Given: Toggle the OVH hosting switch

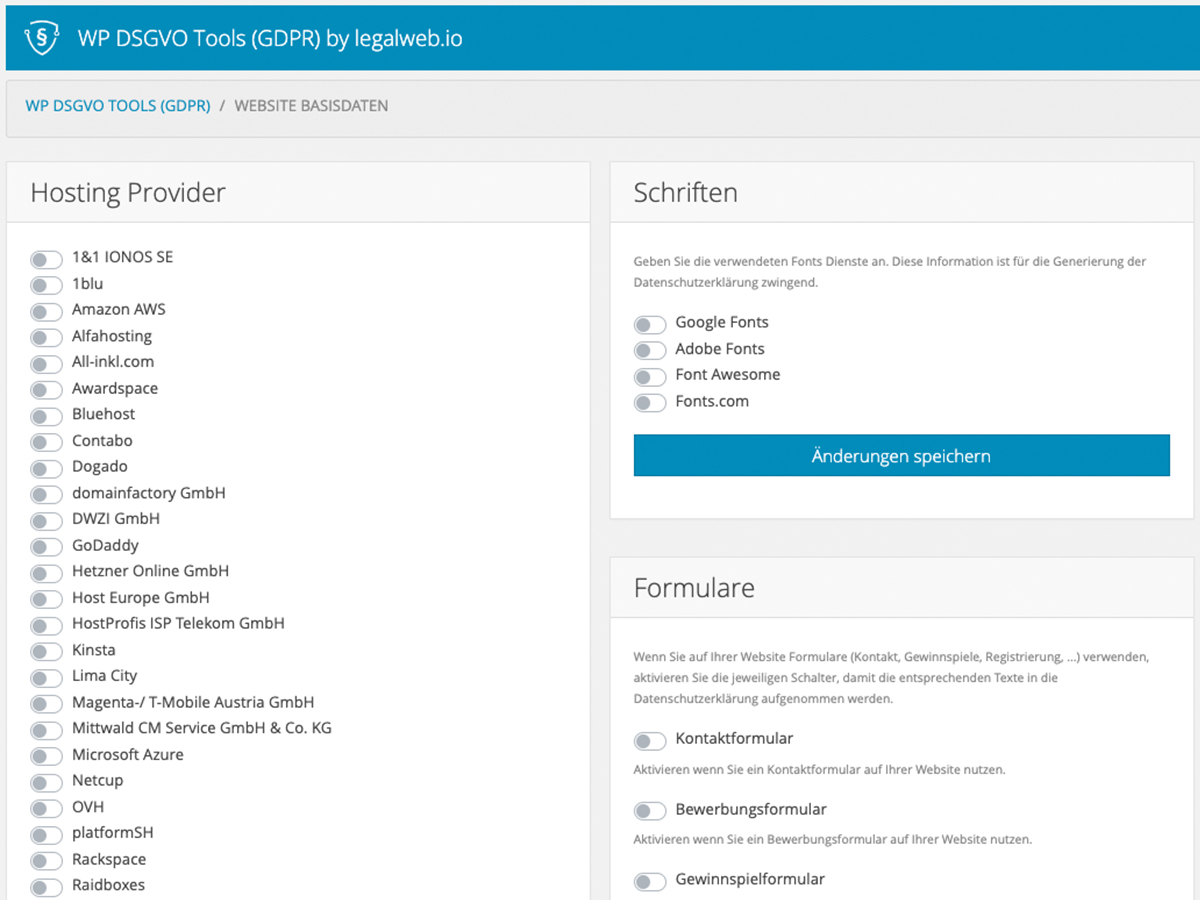Looking at the screenshot, I should coord(46,809).
